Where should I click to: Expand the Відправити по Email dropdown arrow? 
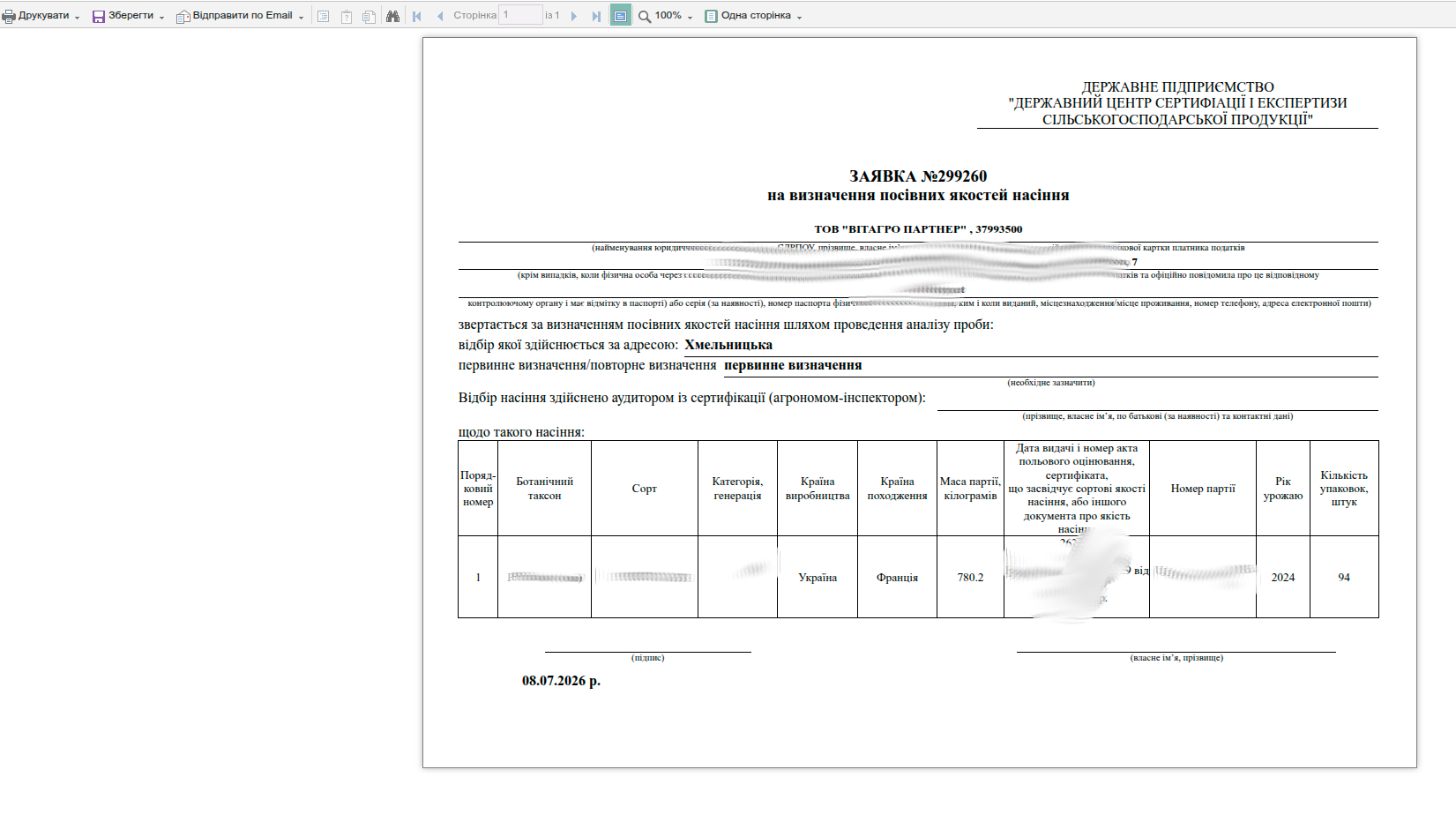click(x=301, y=18)
